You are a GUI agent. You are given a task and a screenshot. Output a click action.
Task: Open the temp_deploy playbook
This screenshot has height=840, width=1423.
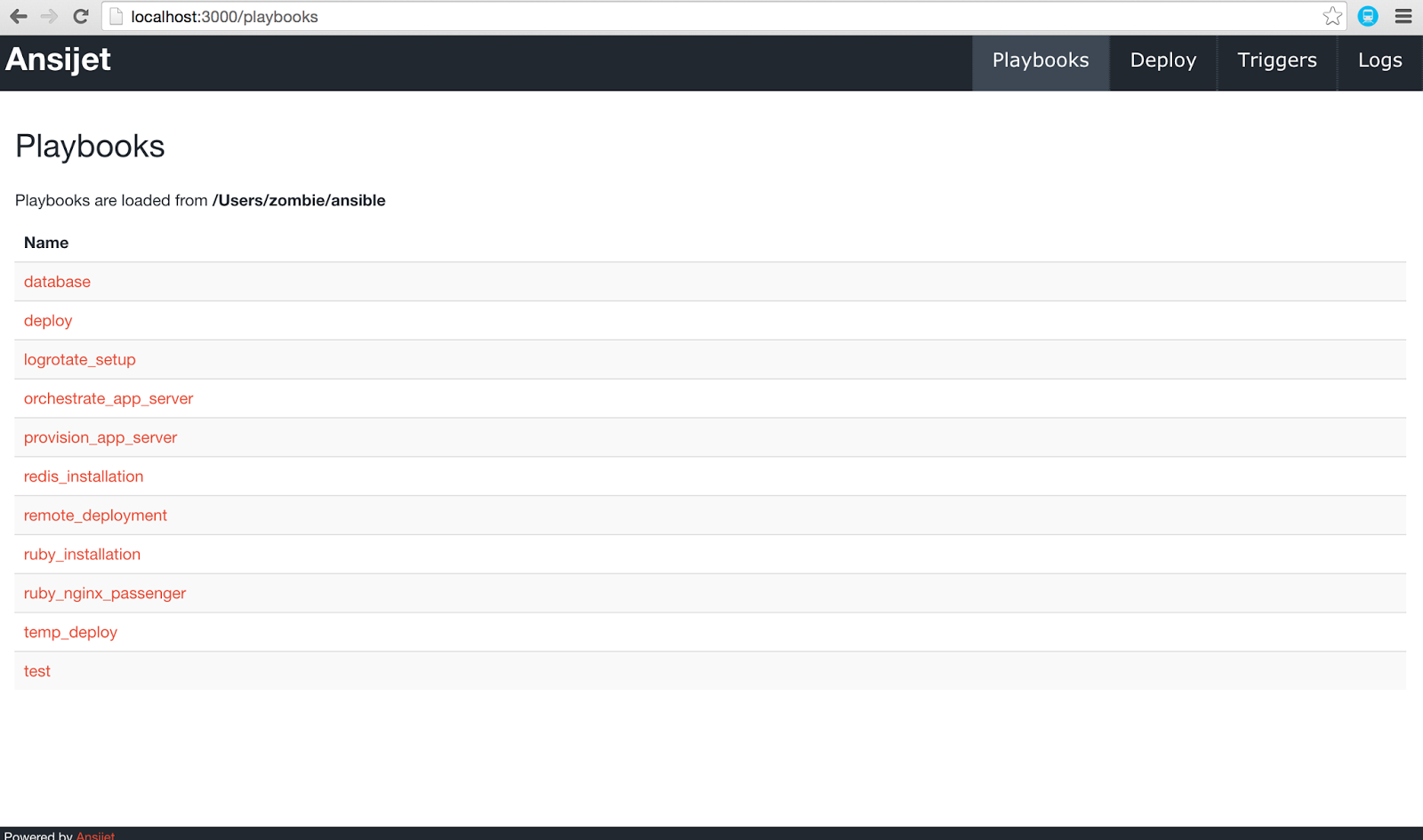coord(70,632)
